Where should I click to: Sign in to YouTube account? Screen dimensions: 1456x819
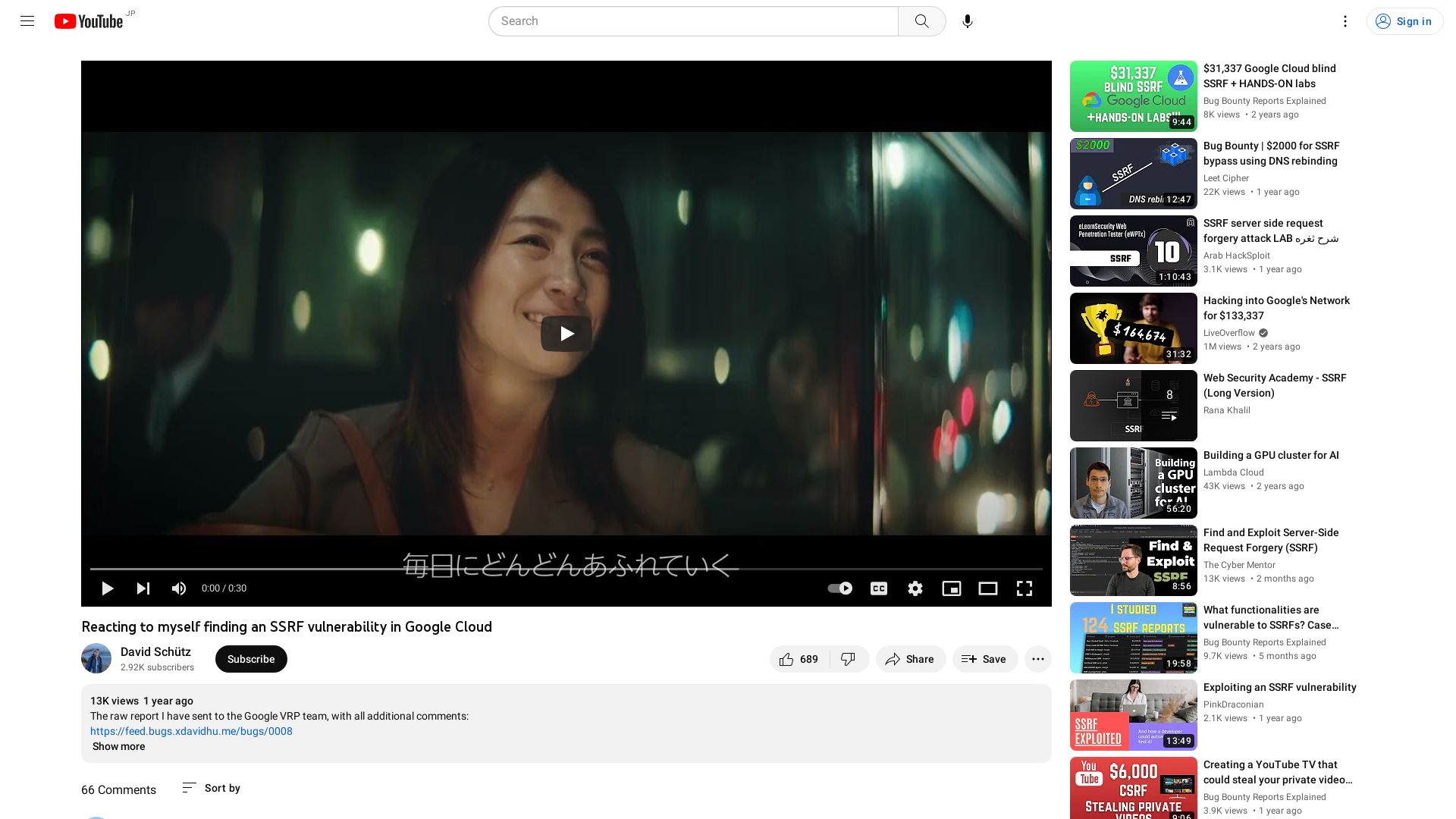1404,21
